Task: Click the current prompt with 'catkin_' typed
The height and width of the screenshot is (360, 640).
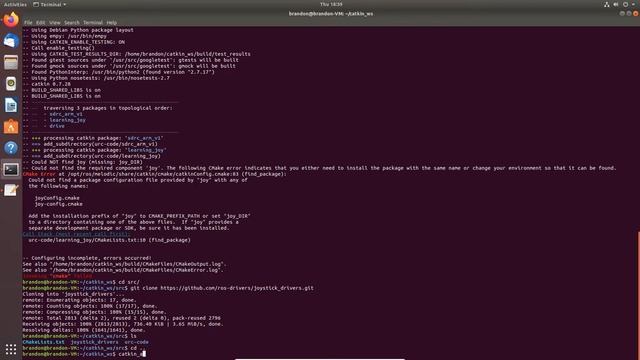Action: click(x=84, y=354)
